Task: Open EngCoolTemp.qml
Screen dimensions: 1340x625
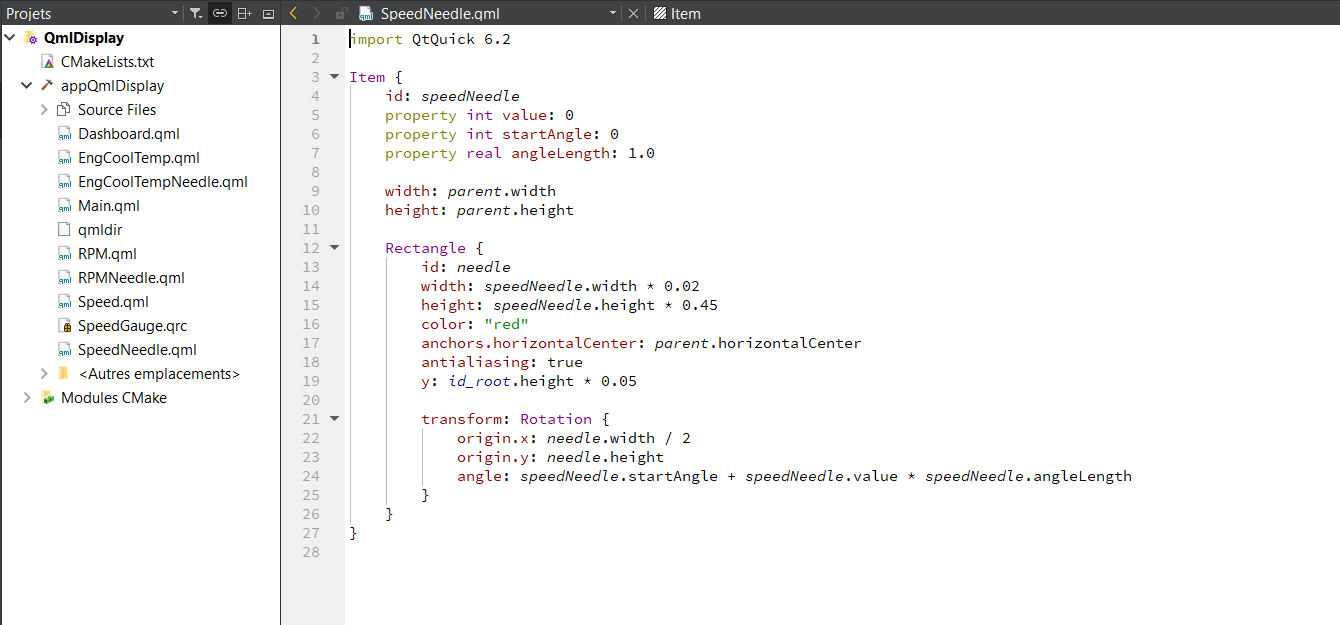Action: pyautogui.click(x=139, y=158)
